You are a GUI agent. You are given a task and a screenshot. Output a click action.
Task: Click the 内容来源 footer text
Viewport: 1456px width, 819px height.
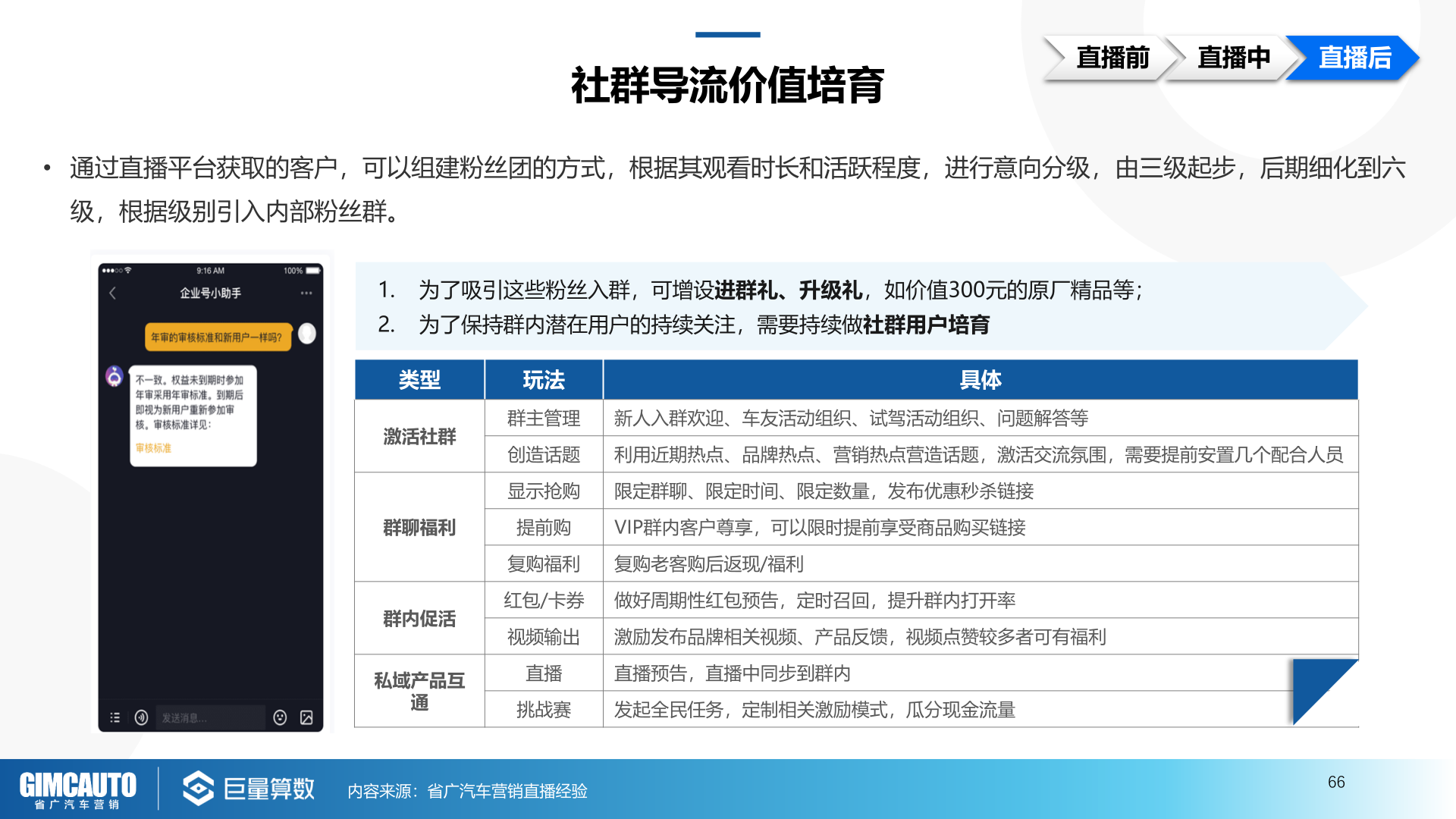click(x=467, y=791)
